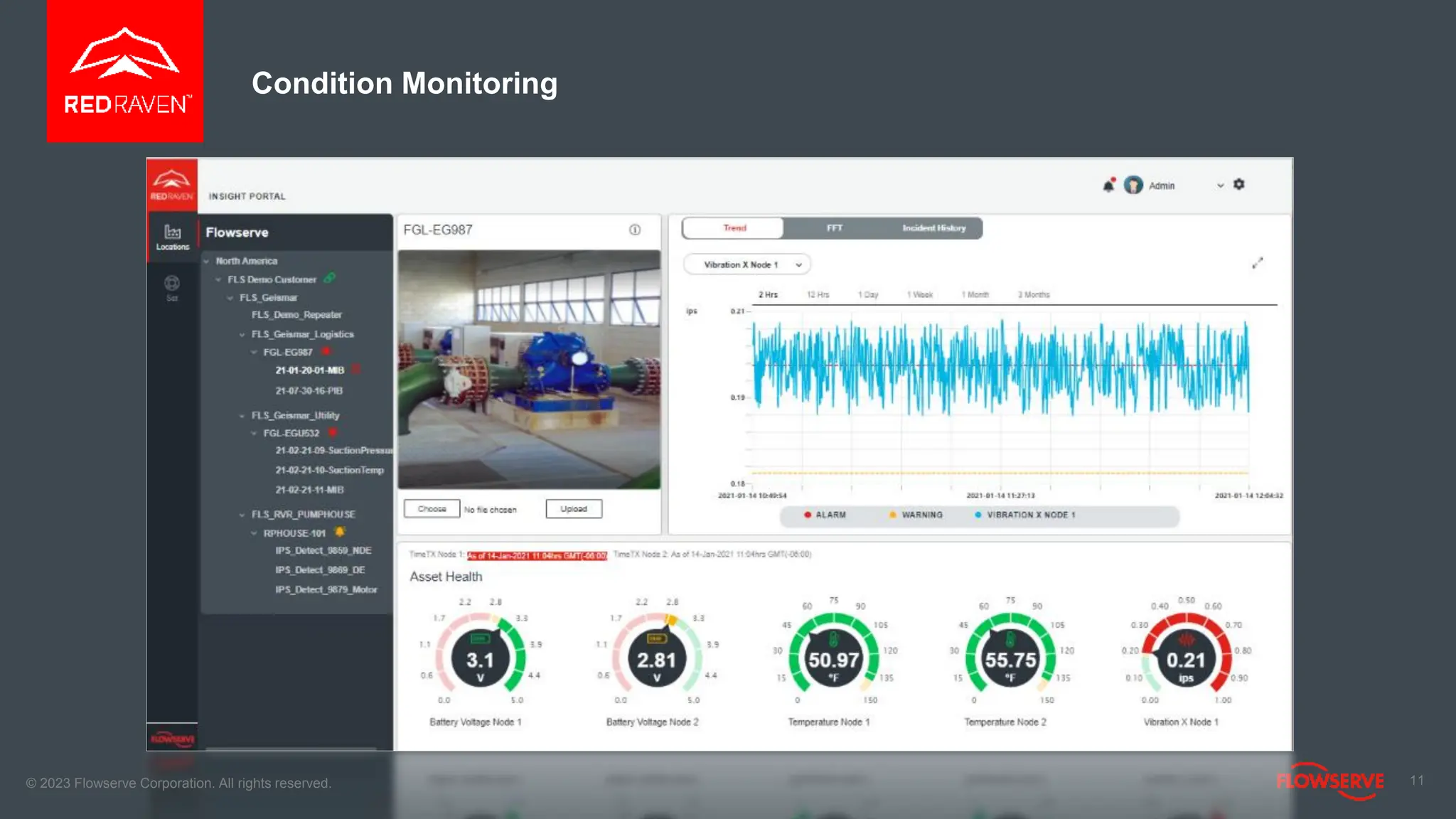Toggle the VIBRATION X NODE 1 legend series
This screenshot has width=1456, height=819.
(x=1025, y=515)
